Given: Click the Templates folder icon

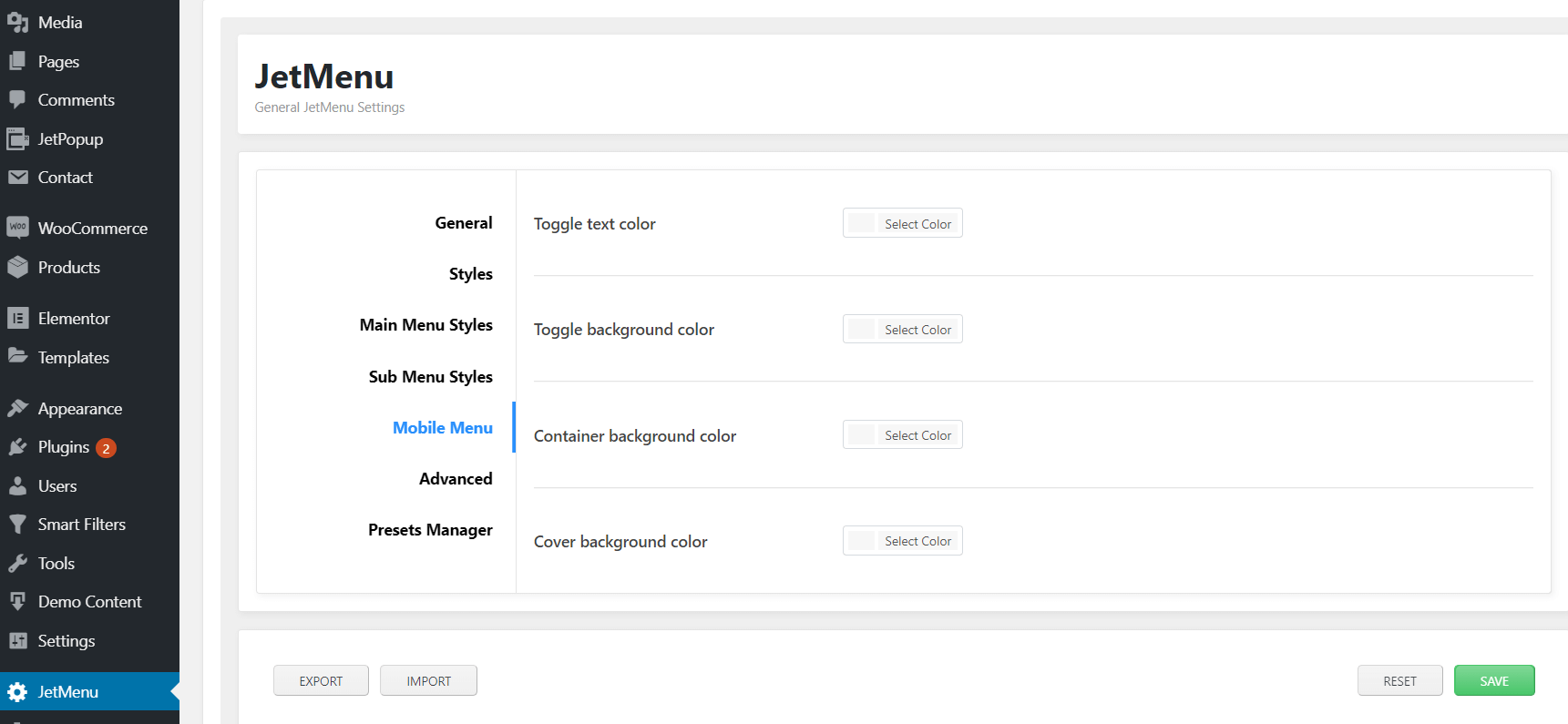Looking at the screenshot, I should [17, 356].
